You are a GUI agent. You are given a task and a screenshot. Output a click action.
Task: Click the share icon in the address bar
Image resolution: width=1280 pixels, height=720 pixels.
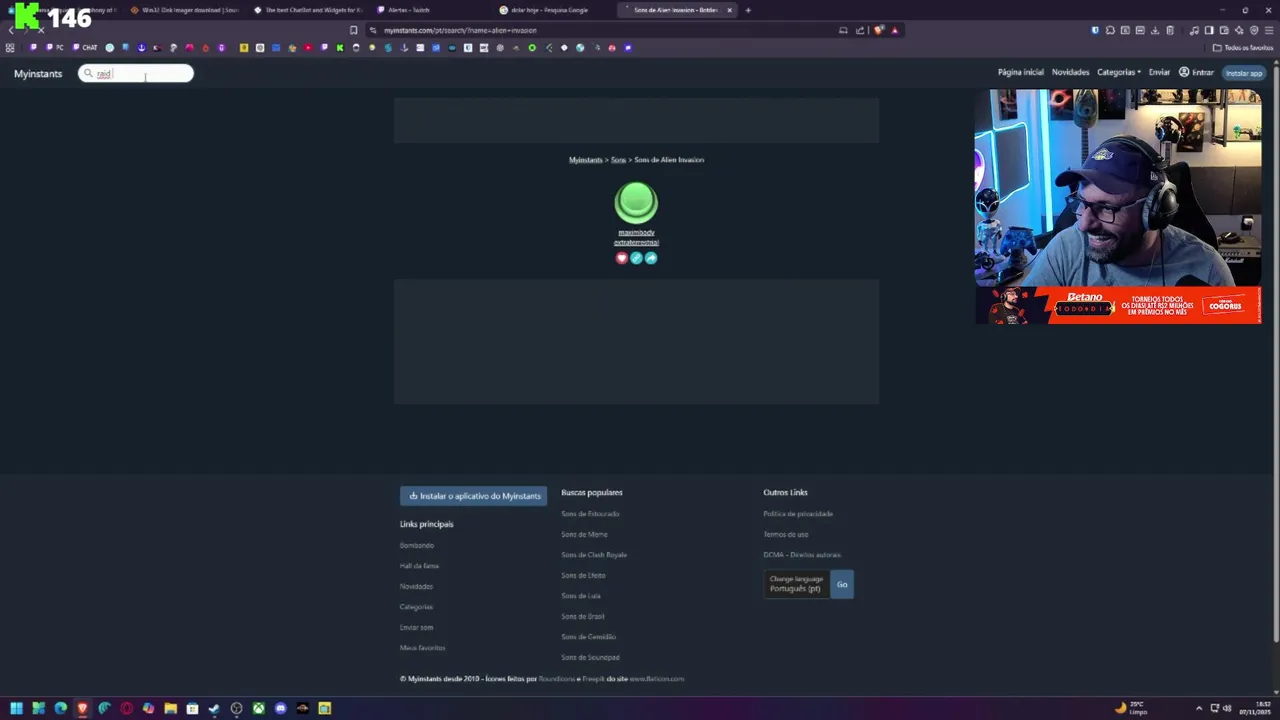(860, 30)
